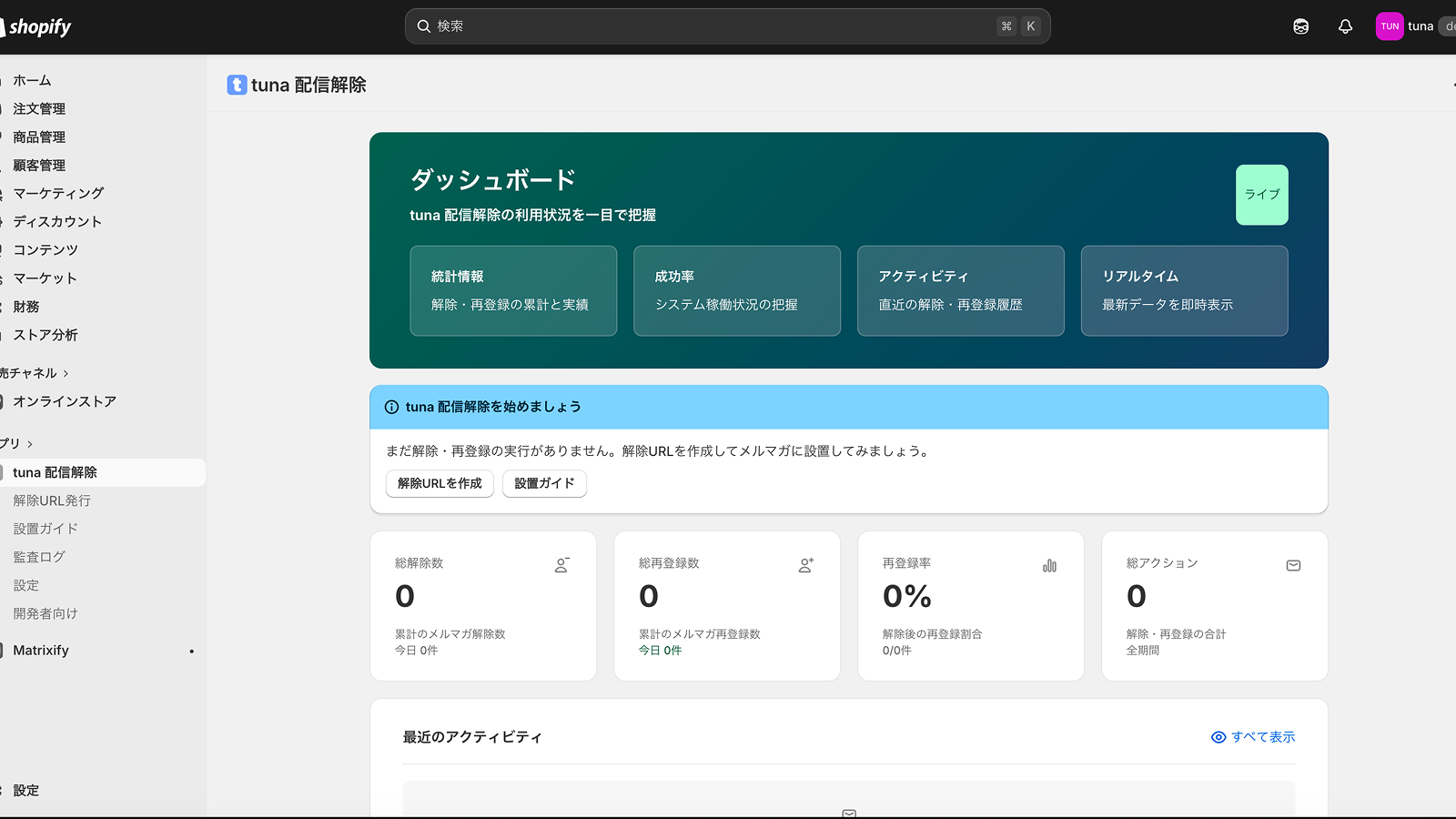Image resolution: width=1456 pixels, height=819 pixels.
Task: Click the 全期間 text on 総アクション card
Action: [x=1143, y=651]
